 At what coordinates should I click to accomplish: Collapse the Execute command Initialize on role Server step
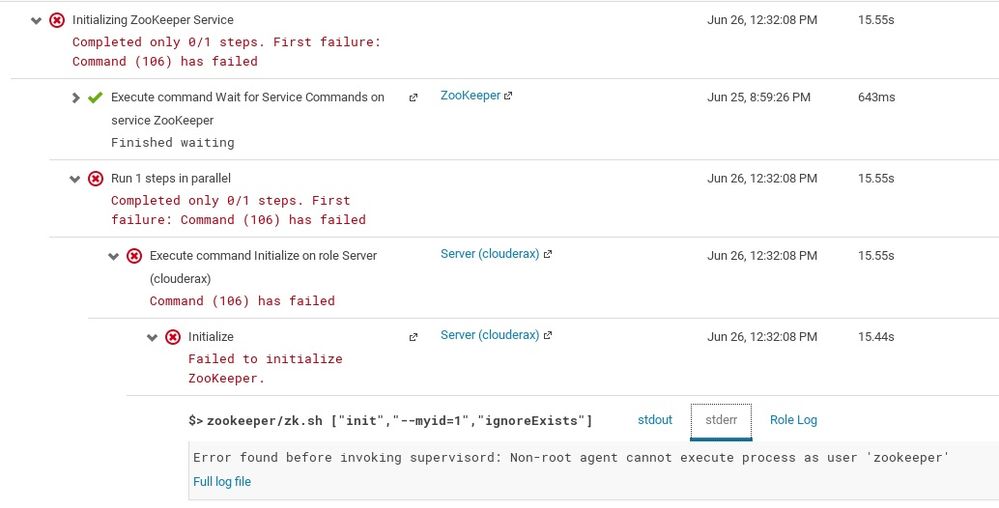[x=114, y=256]
